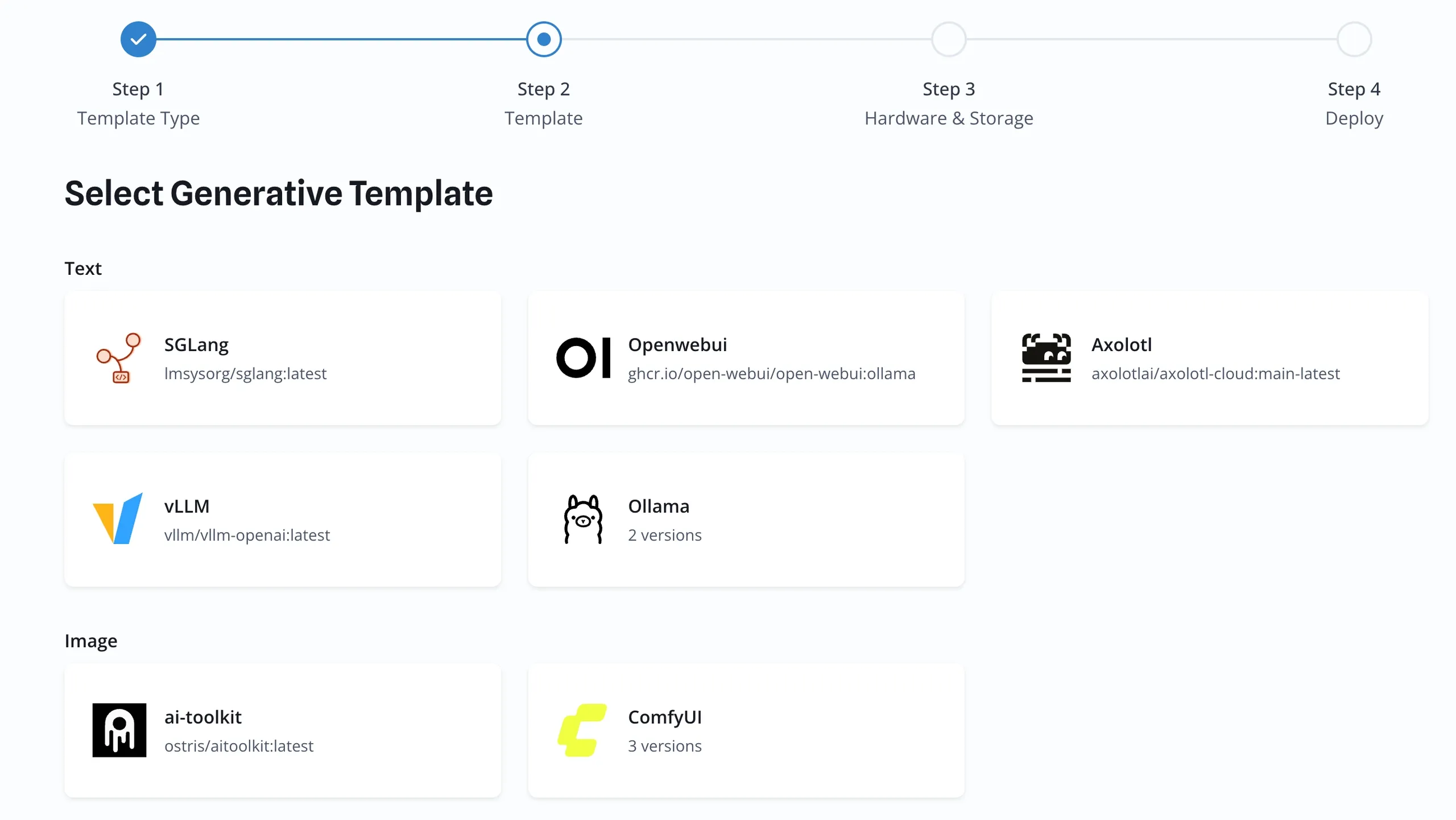Click the "Select Generative Template" heading
Screen dimensions: 1456x820
[x=279, y=193]
